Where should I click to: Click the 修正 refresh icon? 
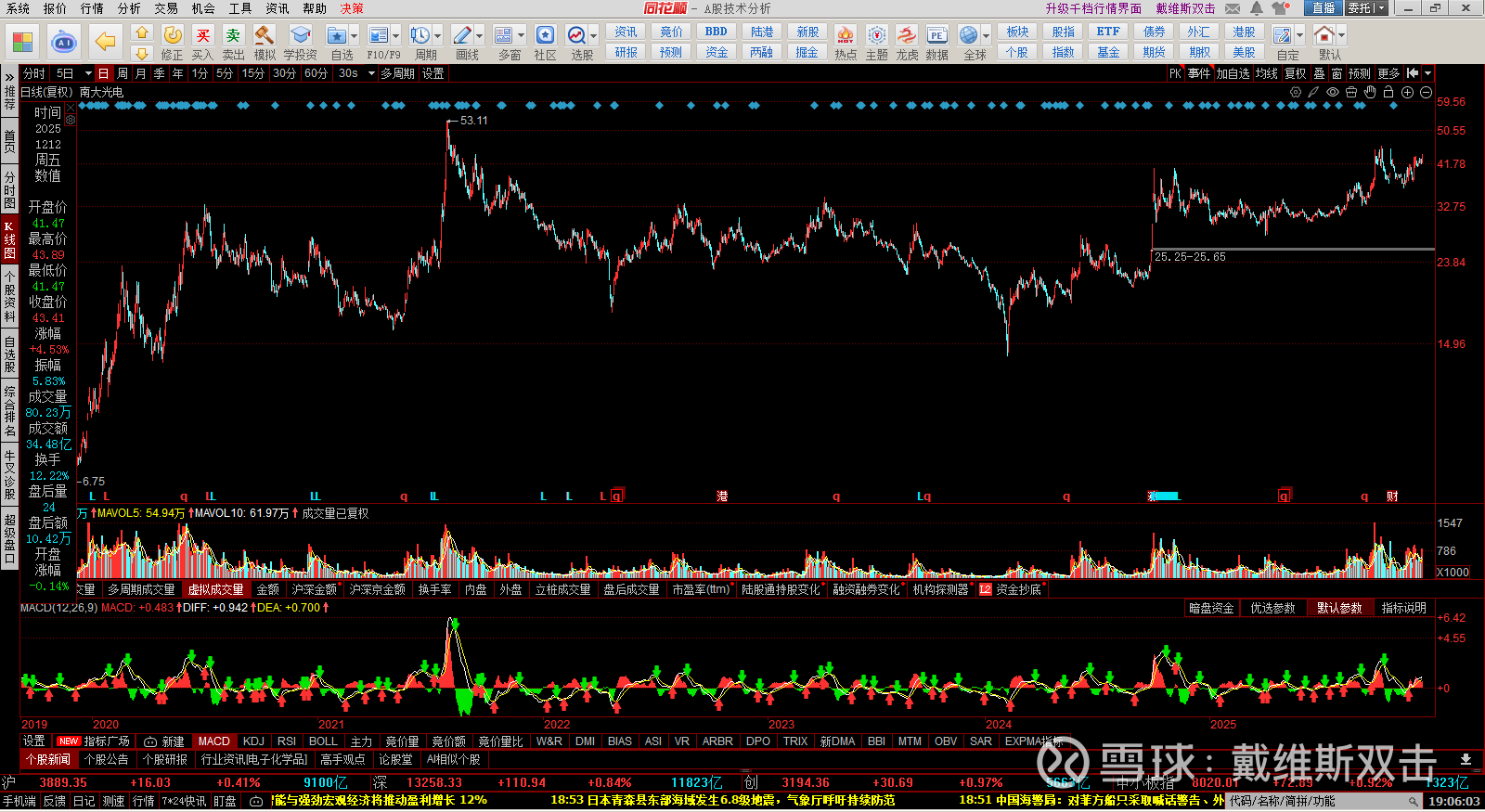tap(173, 35)
